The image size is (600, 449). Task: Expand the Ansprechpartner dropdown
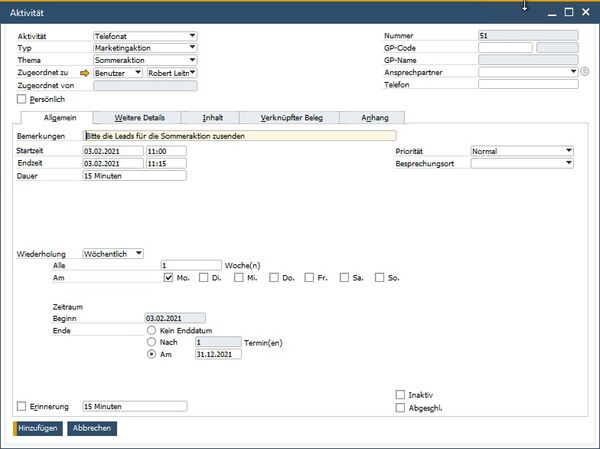[x=528, y=72]
